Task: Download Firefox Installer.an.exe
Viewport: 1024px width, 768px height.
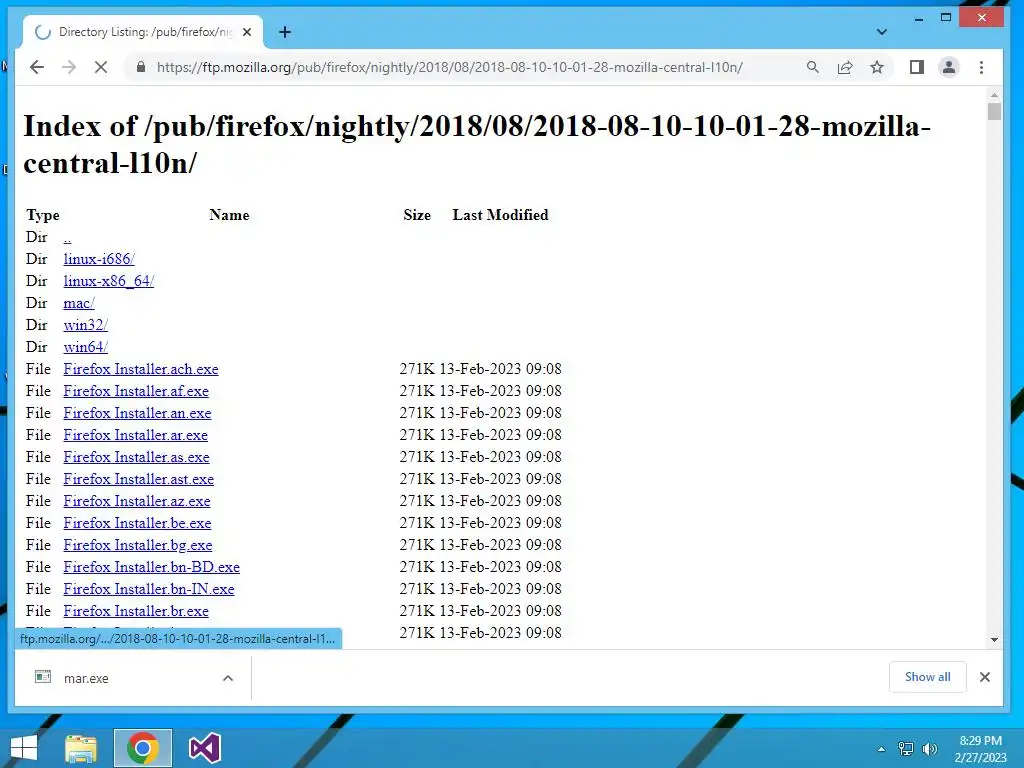Action: tap(137, 413)
